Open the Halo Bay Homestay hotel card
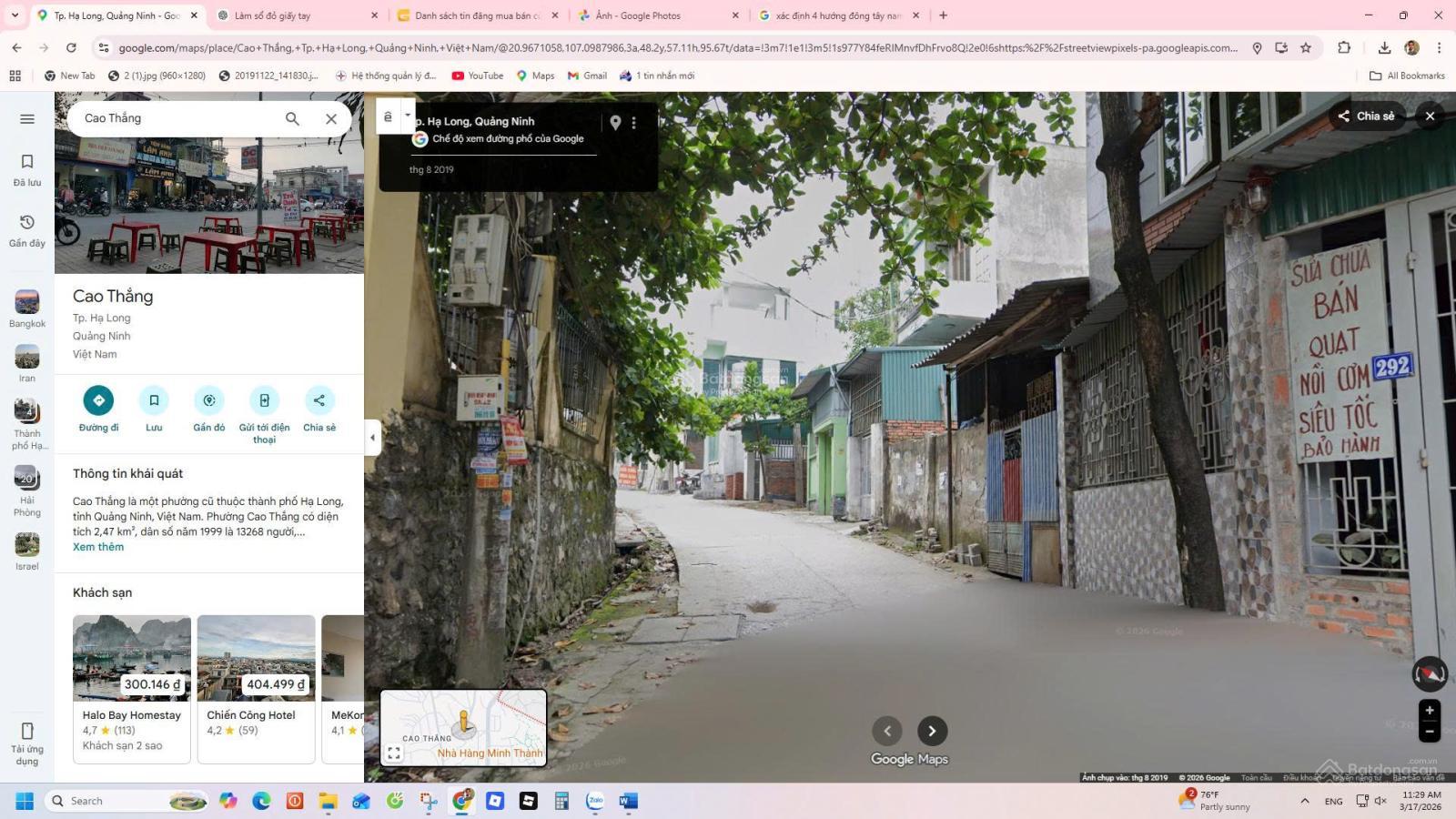Image resolution: width=1456 pixels, height=819 pixels. coord(132,689)
